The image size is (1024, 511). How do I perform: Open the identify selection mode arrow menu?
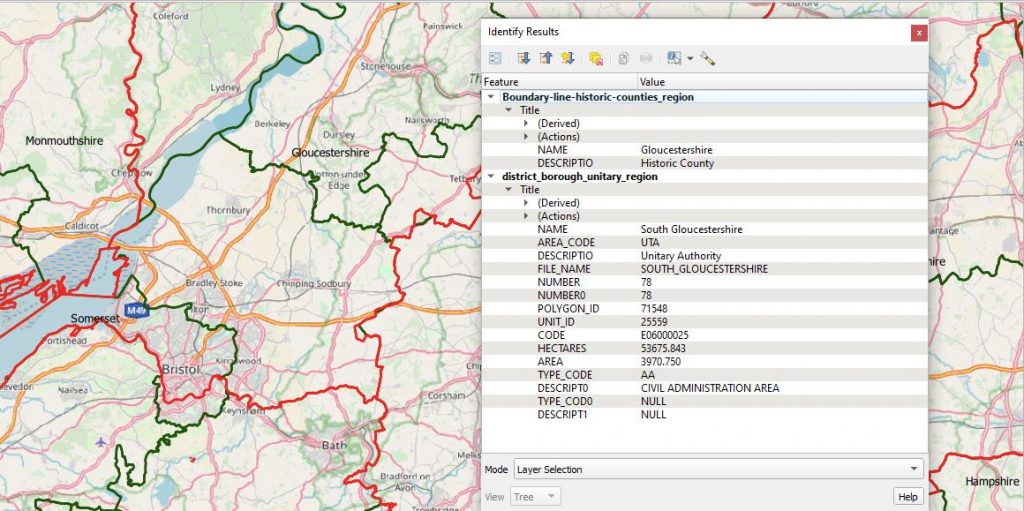pos(690,59)
